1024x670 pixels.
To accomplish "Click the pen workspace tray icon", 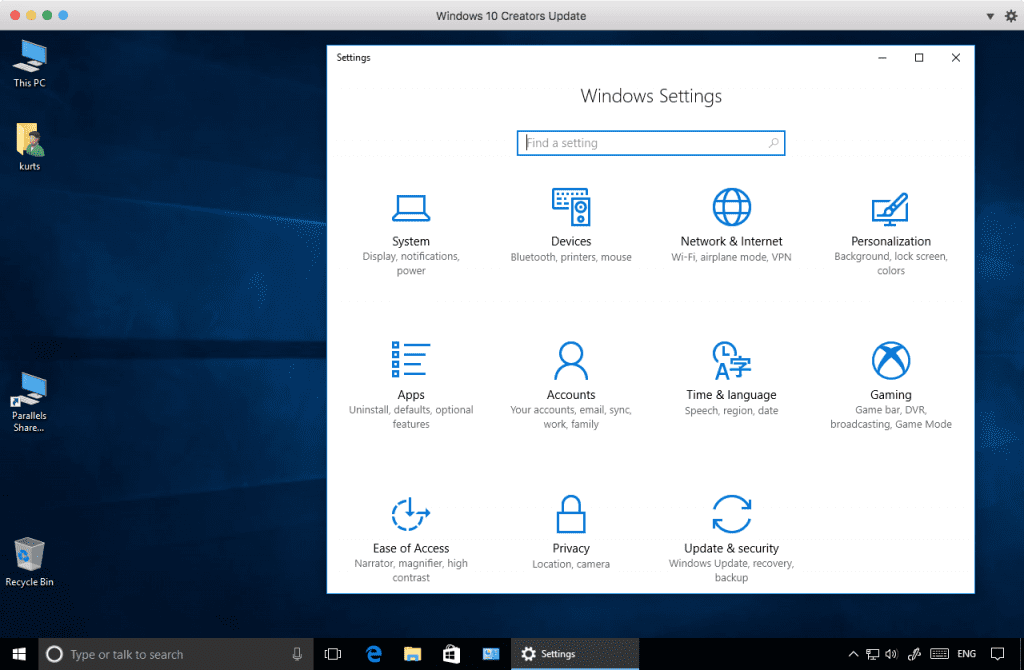I will point(914,654).
